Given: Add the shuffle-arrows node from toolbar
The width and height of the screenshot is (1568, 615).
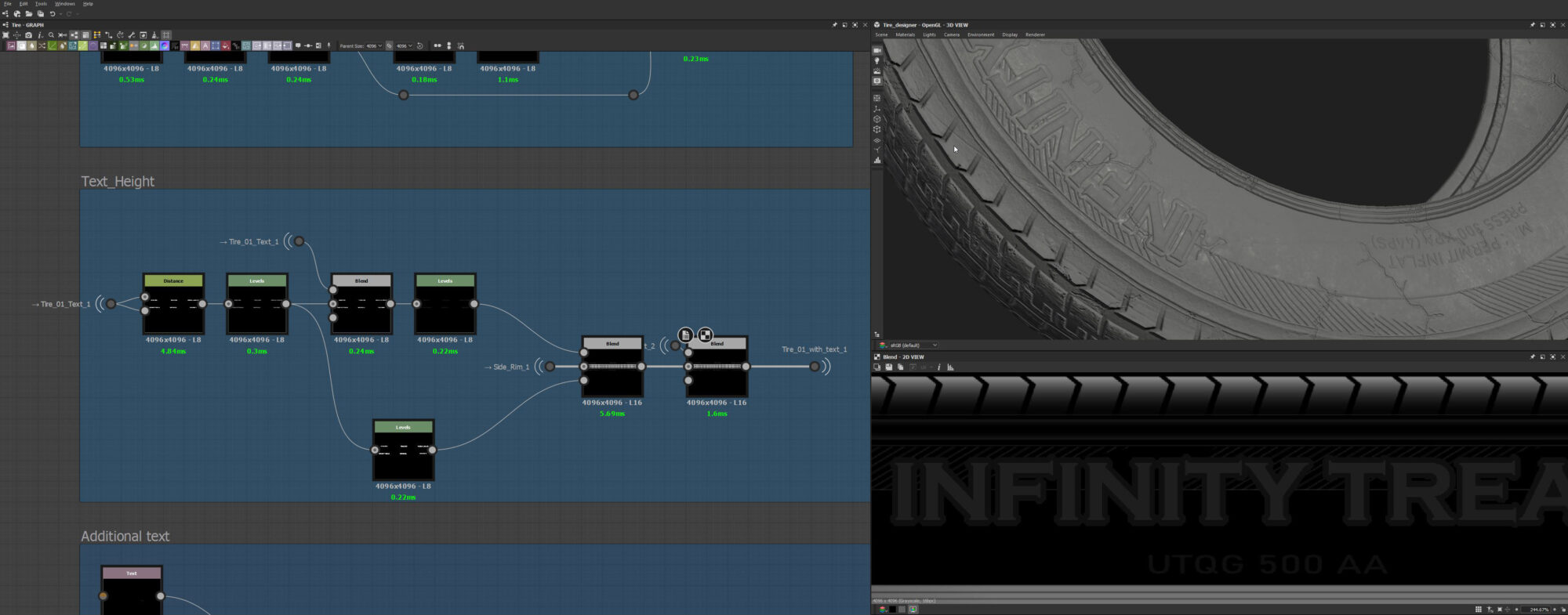Looking at the screenshot, I should click(x=42, y=45).
